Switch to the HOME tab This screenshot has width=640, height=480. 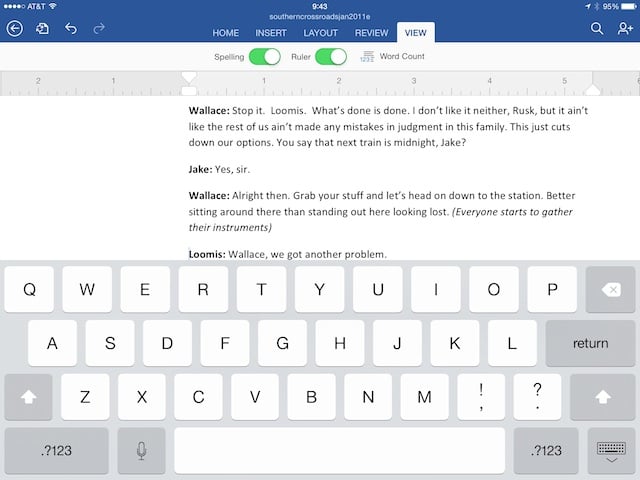[225, 33]
